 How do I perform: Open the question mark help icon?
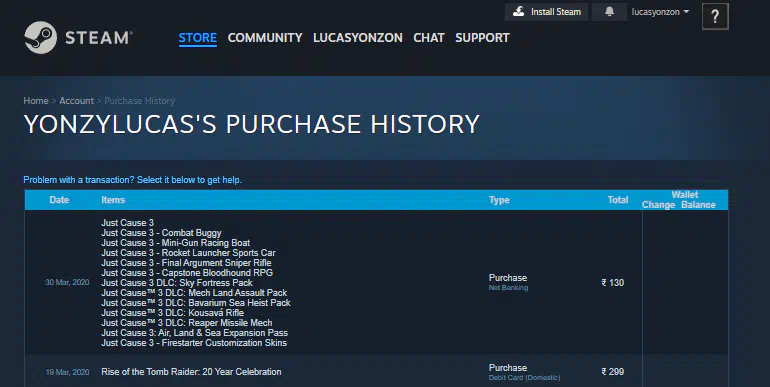point(715,17)
